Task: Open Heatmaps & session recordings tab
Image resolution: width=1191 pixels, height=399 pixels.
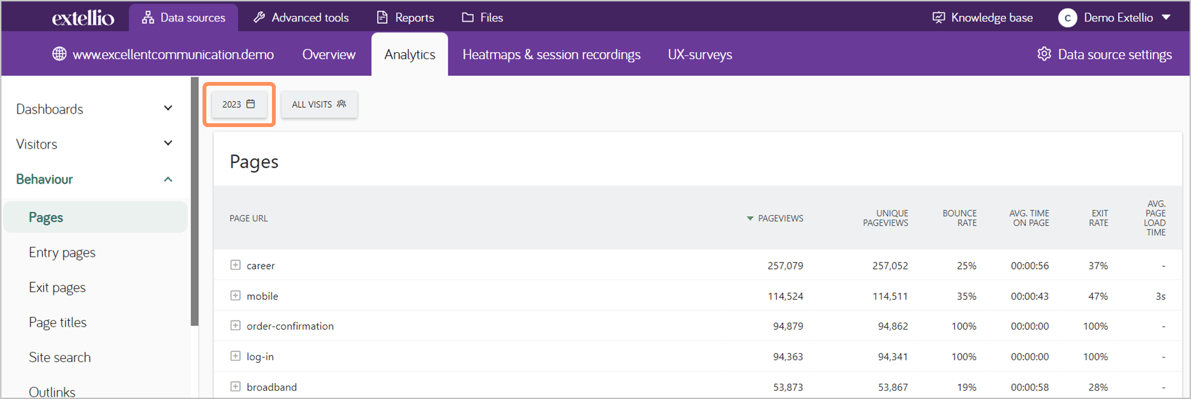Action: point(551,54)
